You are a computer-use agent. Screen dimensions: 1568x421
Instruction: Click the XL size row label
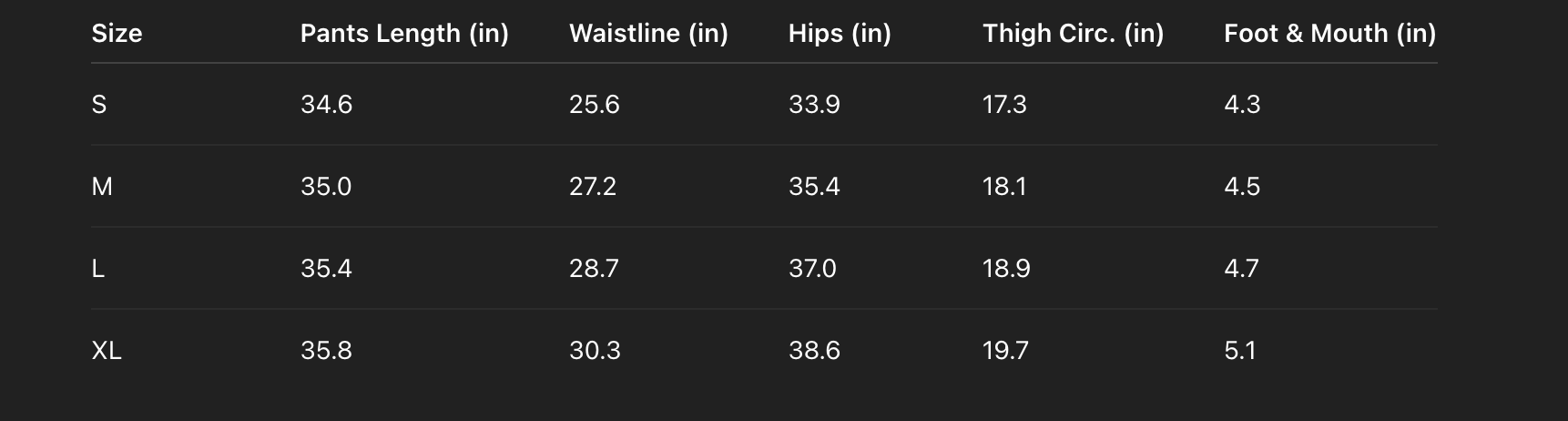point(107,351)
